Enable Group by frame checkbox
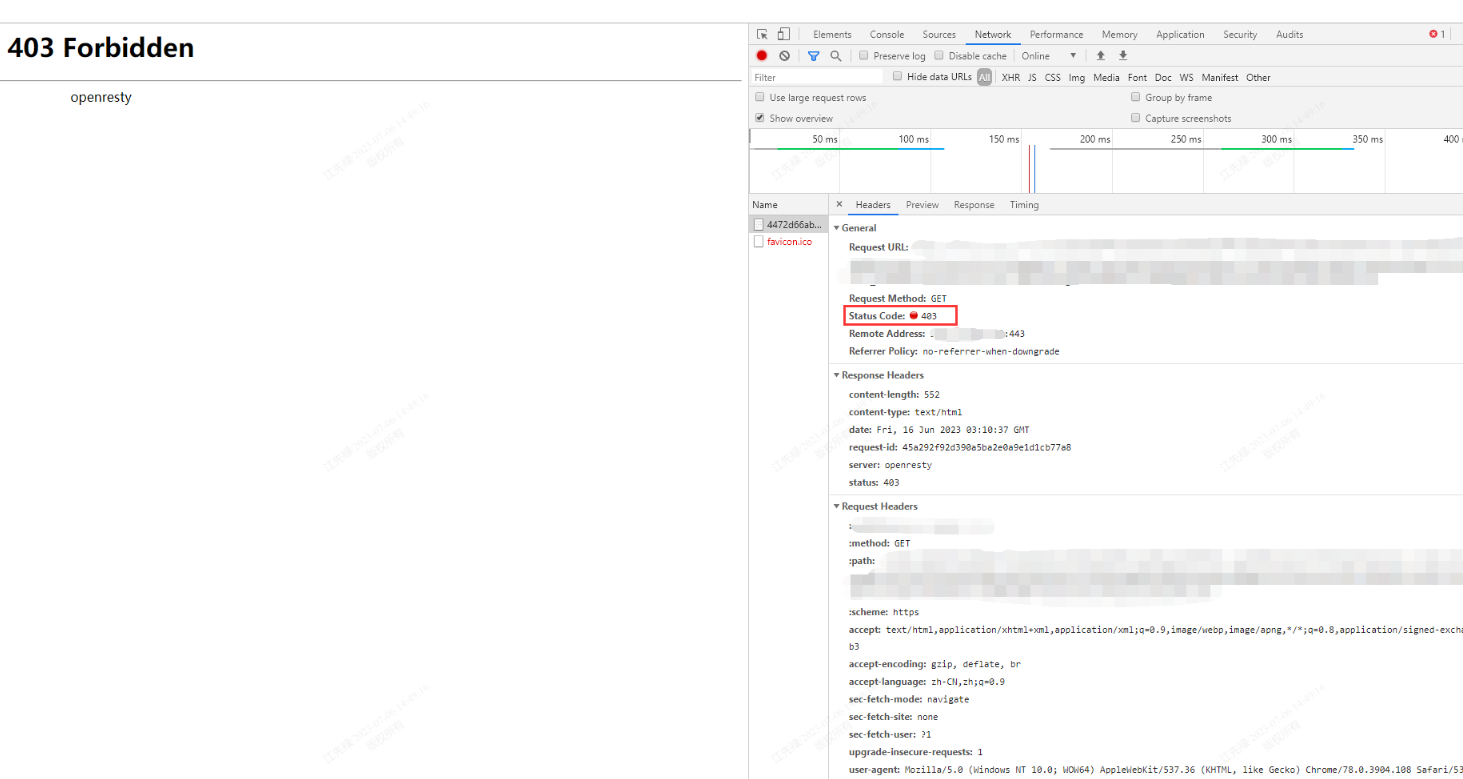 [1136, 97]
